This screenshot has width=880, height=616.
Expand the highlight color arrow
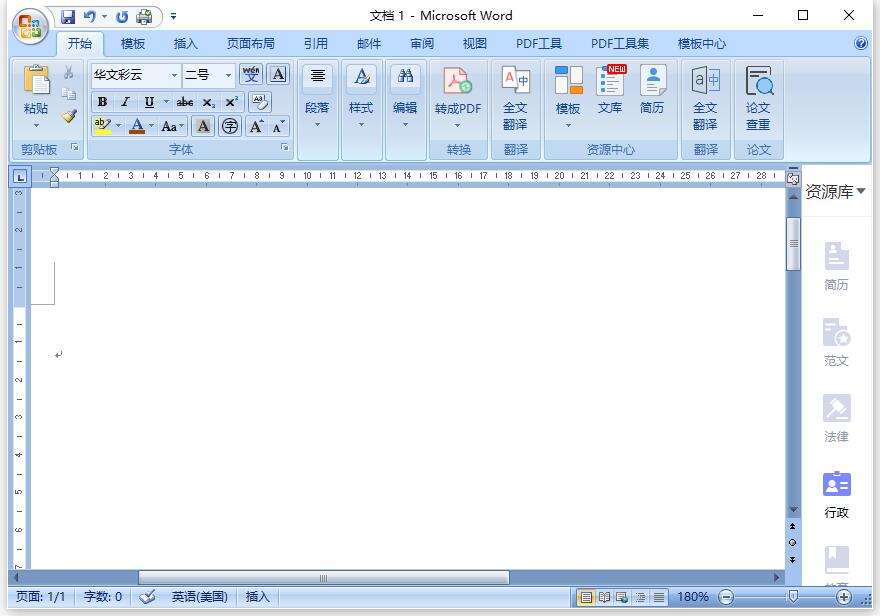click(118, 126)
